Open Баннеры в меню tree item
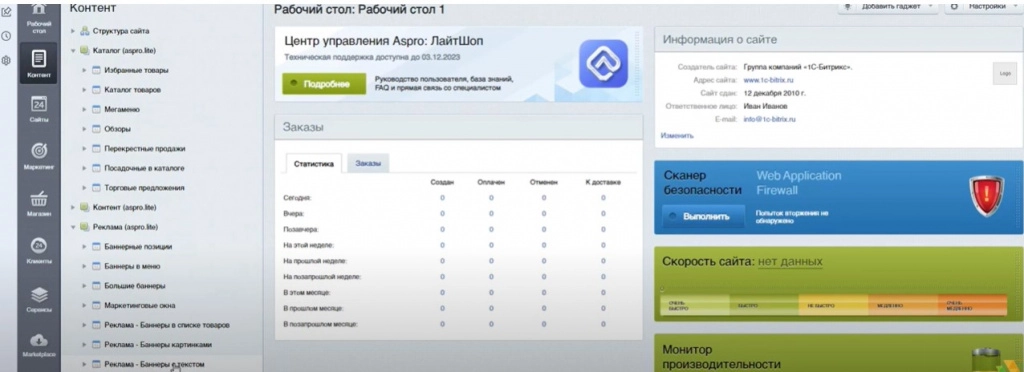This screenshot has width=1024, height=372. coord(133,266)
